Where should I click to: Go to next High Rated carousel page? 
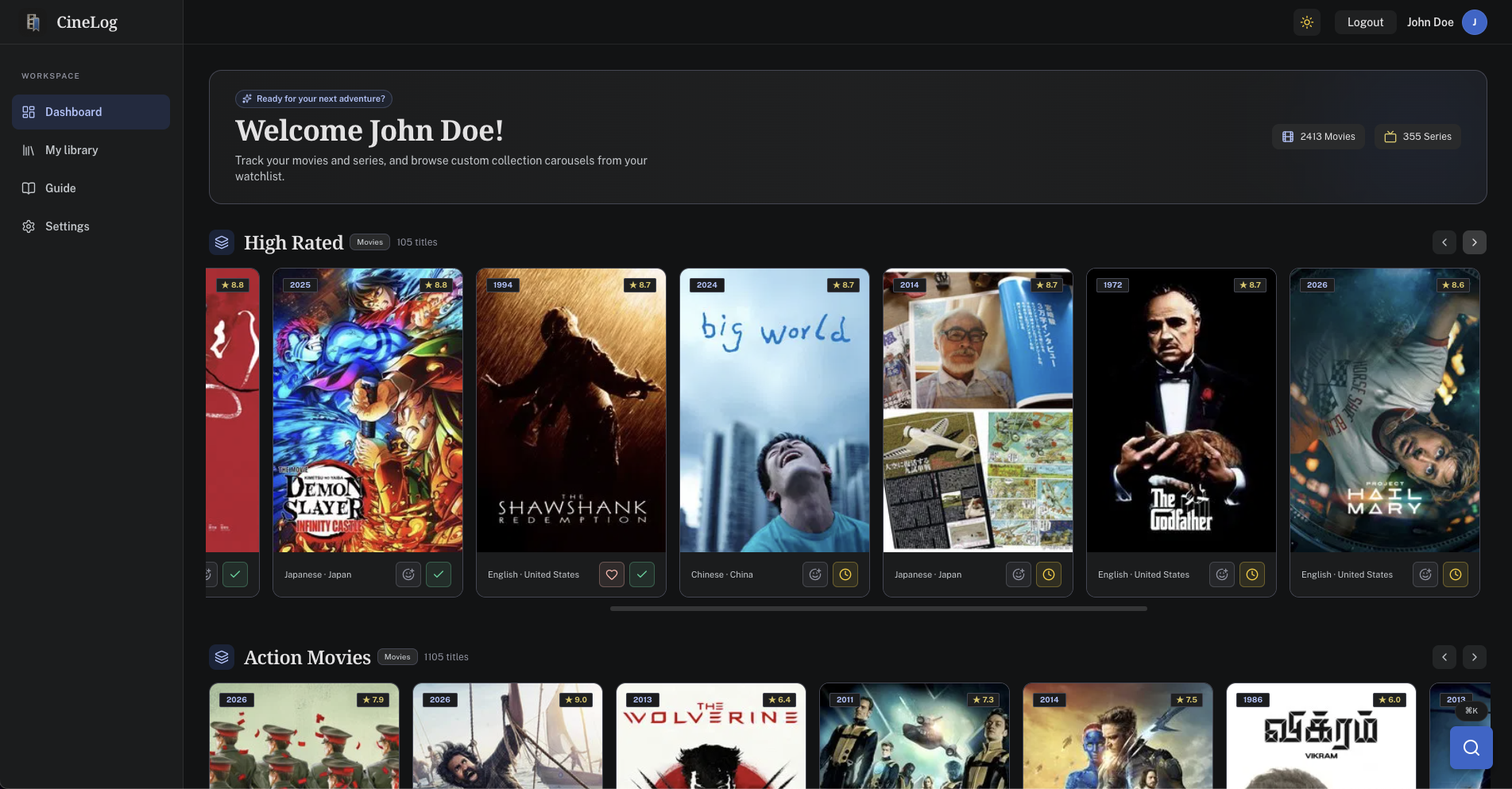pyautogui.click(x=1475, y=242)
